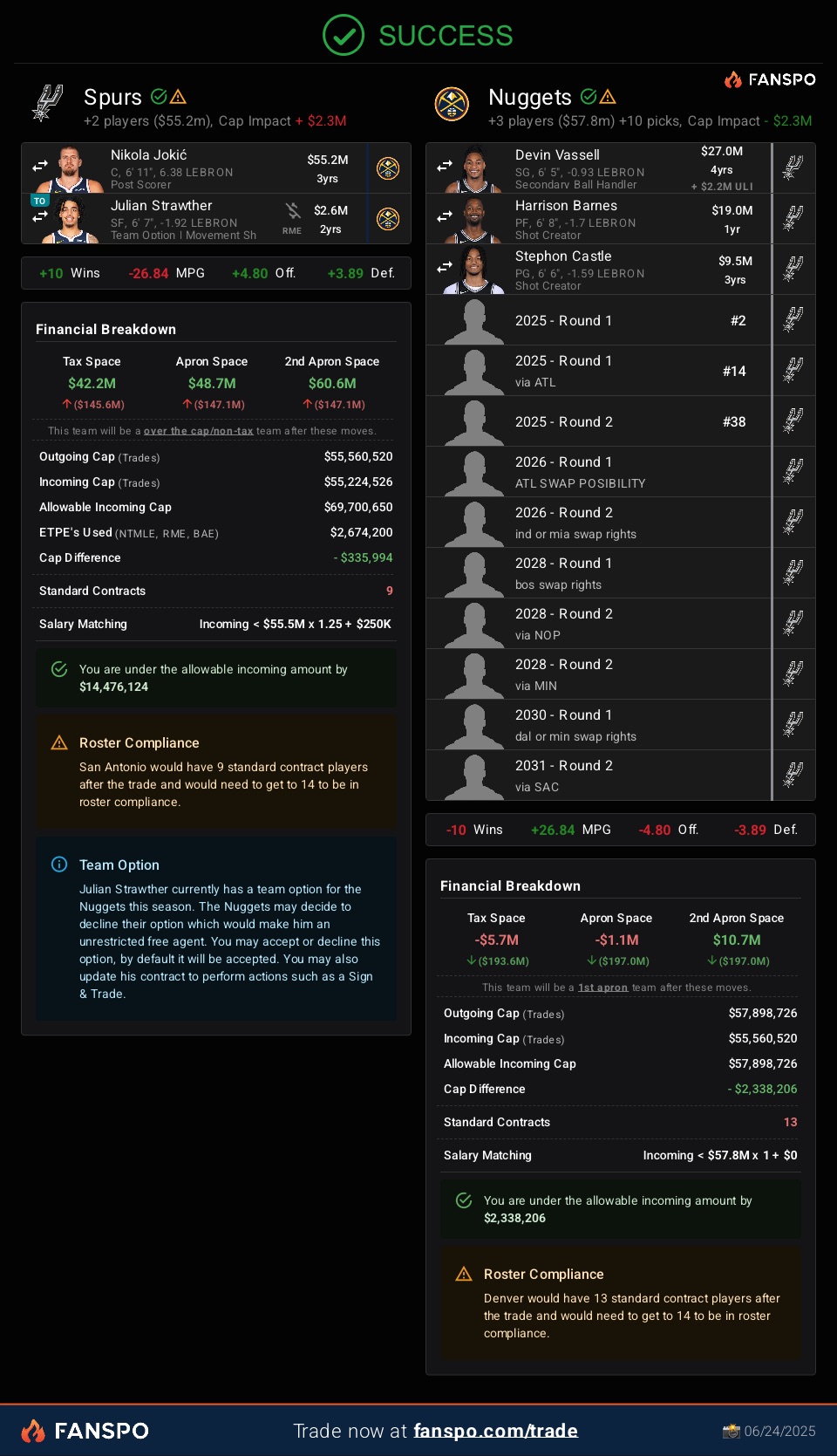Click Nuggets Tax Space value '-$5.7M'
This screenshot has width=837, height=1456.
click(496, 940)
